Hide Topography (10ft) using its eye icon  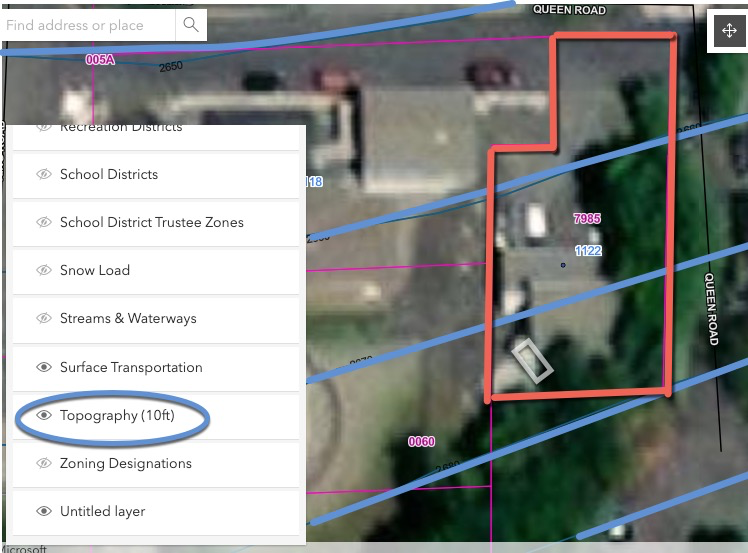click(x=44, y=415)
